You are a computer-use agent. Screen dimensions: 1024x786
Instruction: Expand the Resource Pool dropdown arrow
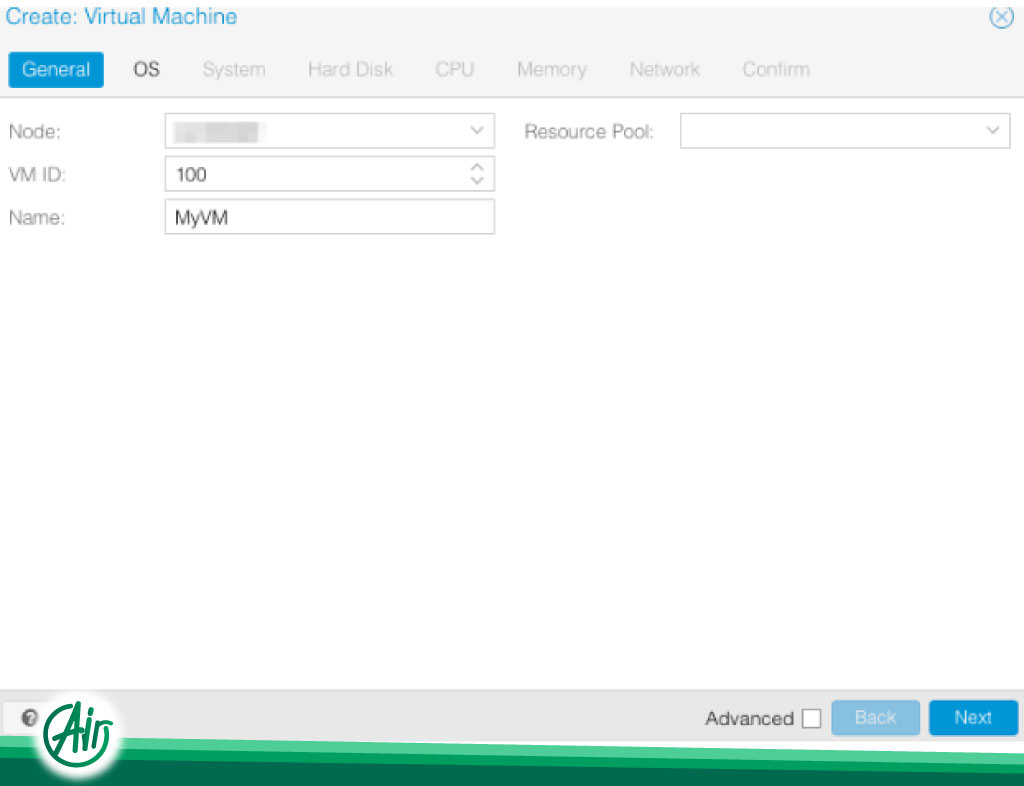[x=993, y=131]
